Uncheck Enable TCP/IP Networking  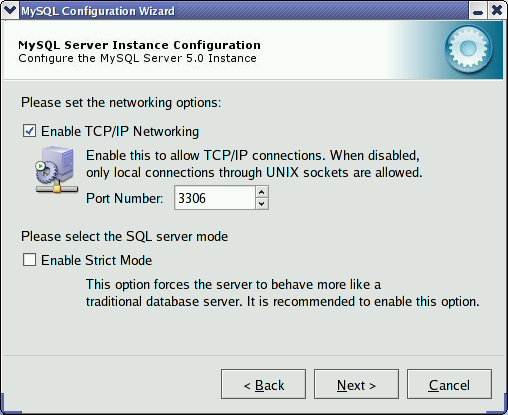tap(29, 131)
